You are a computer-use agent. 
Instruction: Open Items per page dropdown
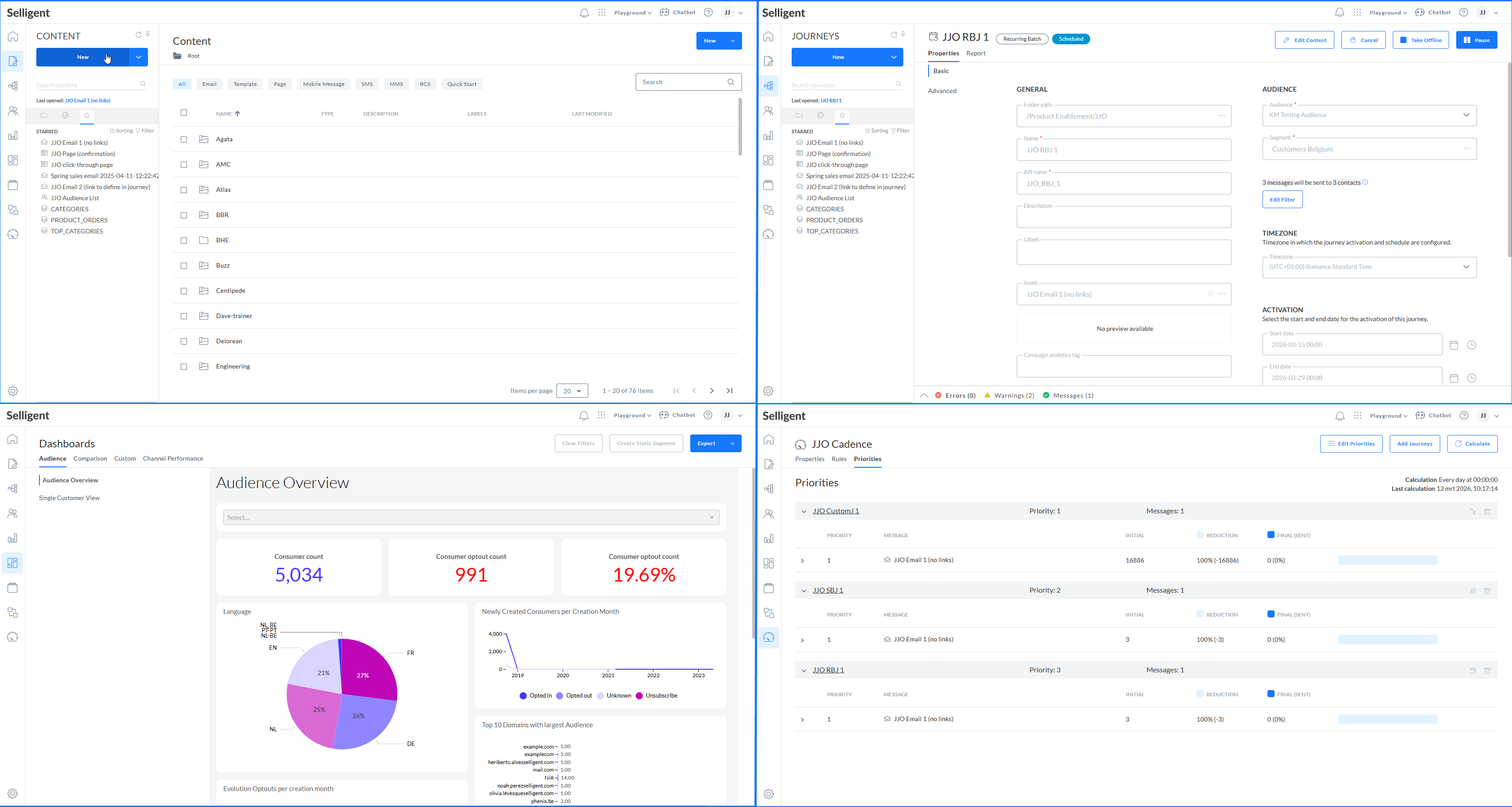[x=571, y=391]
